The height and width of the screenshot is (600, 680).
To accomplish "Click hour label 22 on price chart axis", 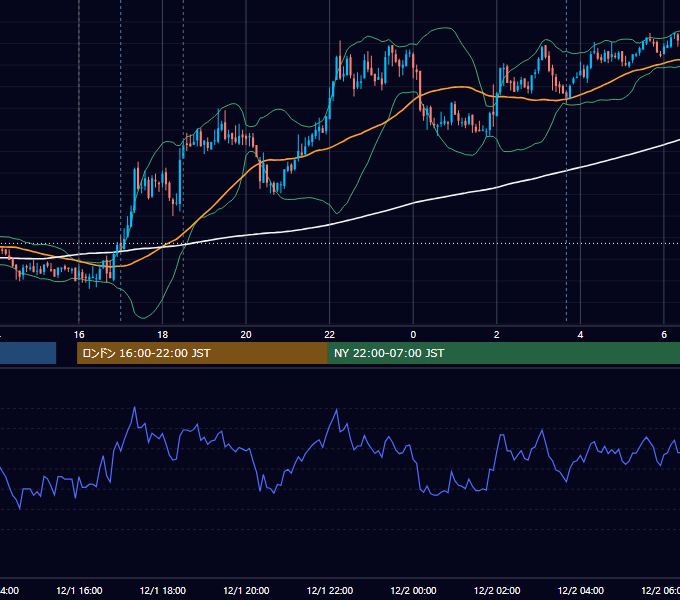I will click(x=330, y=335).
